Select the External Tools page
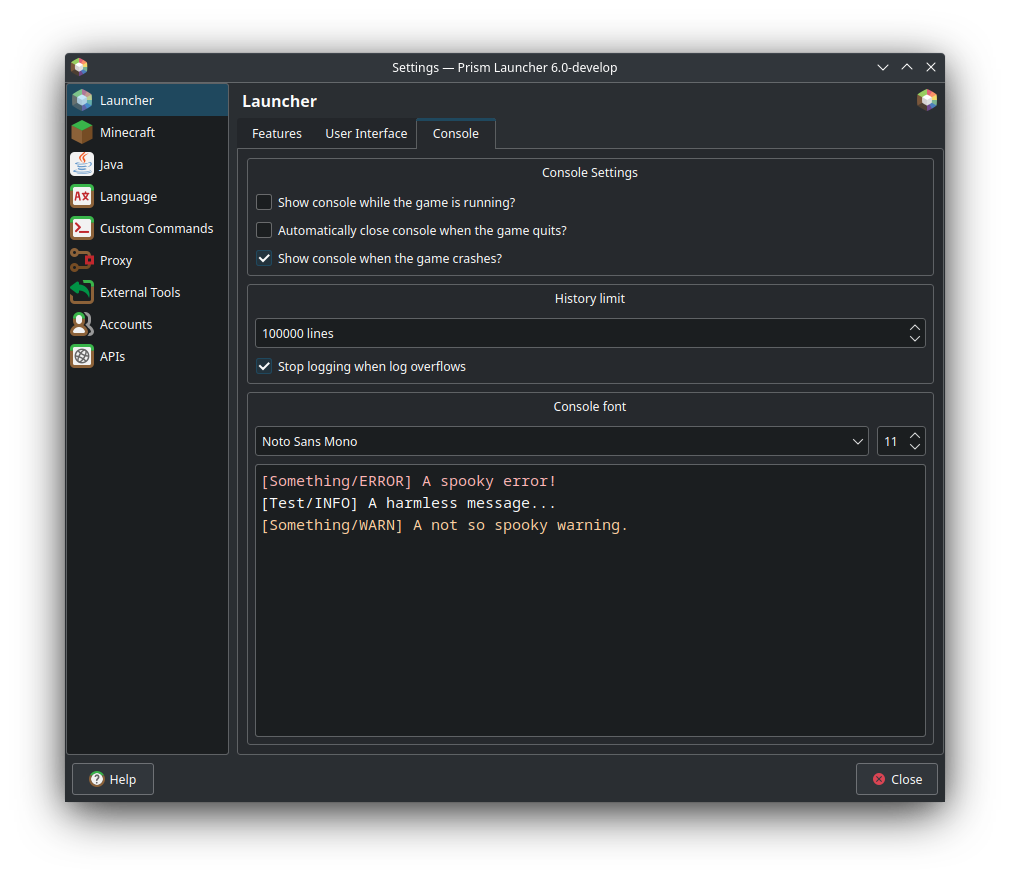Image resolution: width=1010 pixels, height=879 pixels. [148, 292]
